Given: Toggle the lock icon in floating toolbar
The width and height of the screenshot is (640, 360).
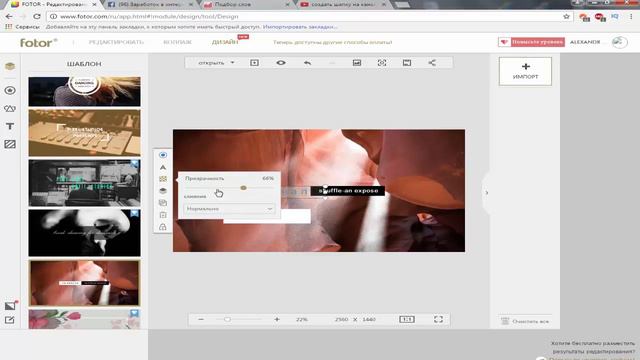Looking at the screenshot, I should tap(163, 227).
